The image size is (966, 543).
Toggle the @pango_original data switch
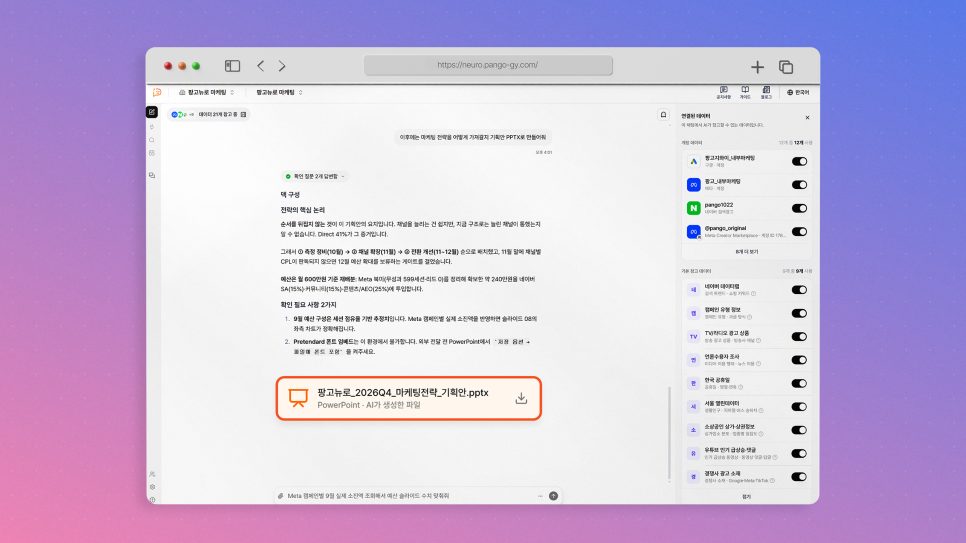coord(799,232)
